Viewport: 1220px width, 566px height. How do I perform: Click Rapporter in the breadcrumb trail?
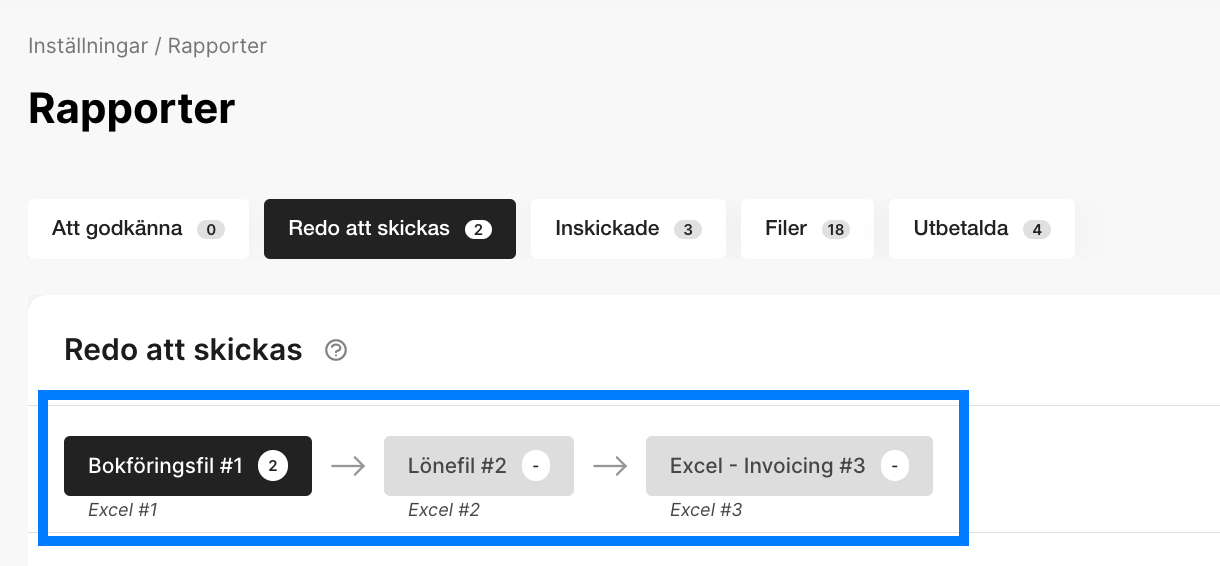click(x=217, y=46)
